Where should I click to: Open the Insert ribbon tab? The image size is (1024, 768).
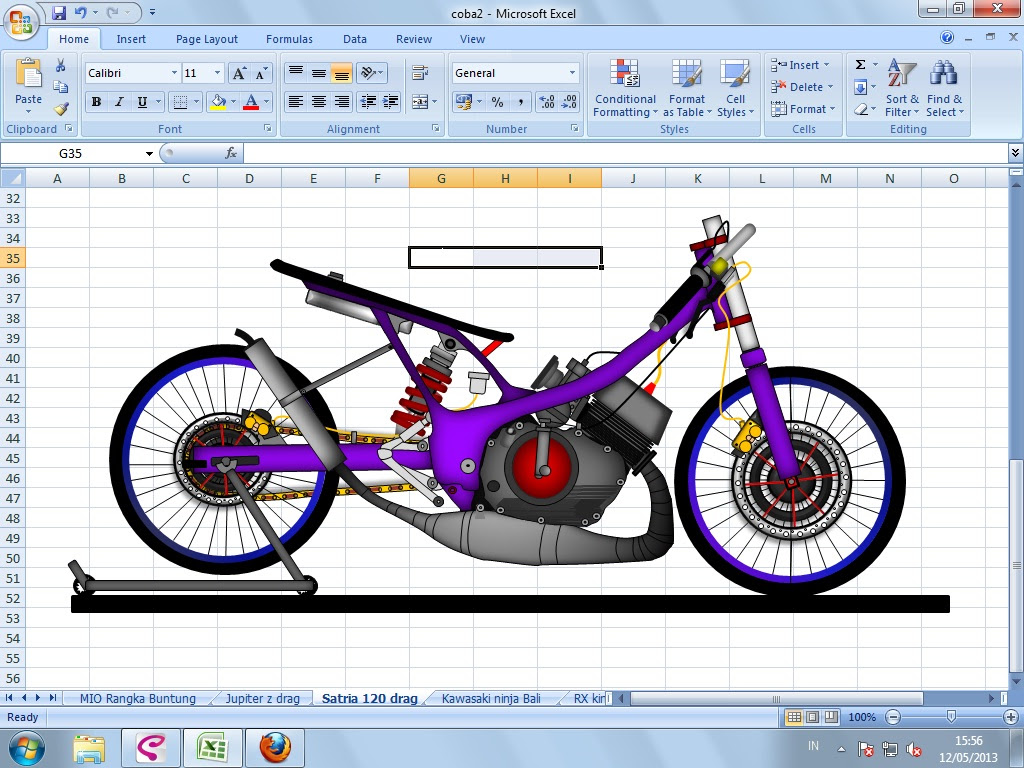tap(131, 39)
